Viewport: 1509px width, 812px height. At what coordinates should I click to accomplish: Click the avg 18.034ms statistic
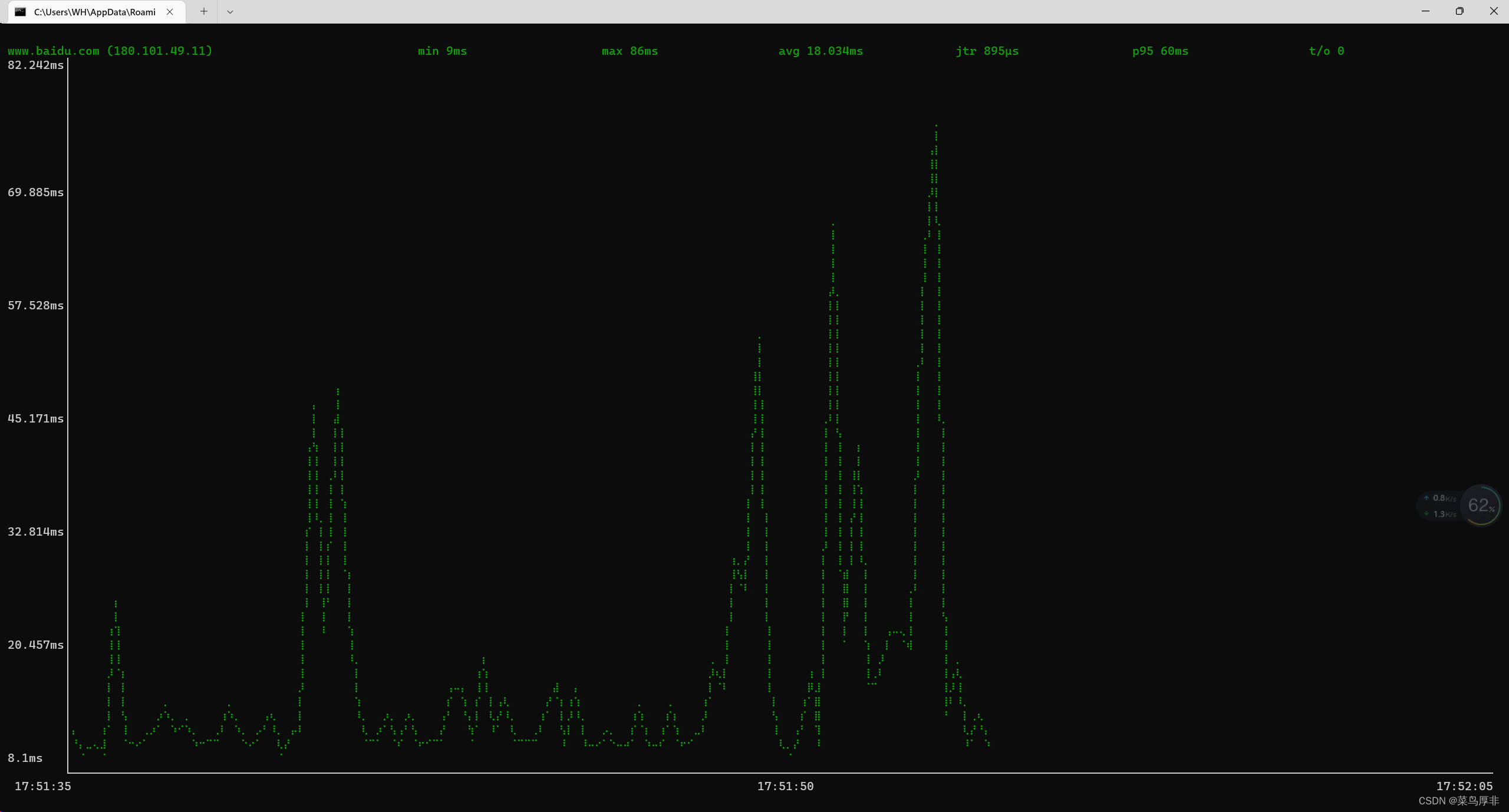pyautogui.click(x=821, y=51)
